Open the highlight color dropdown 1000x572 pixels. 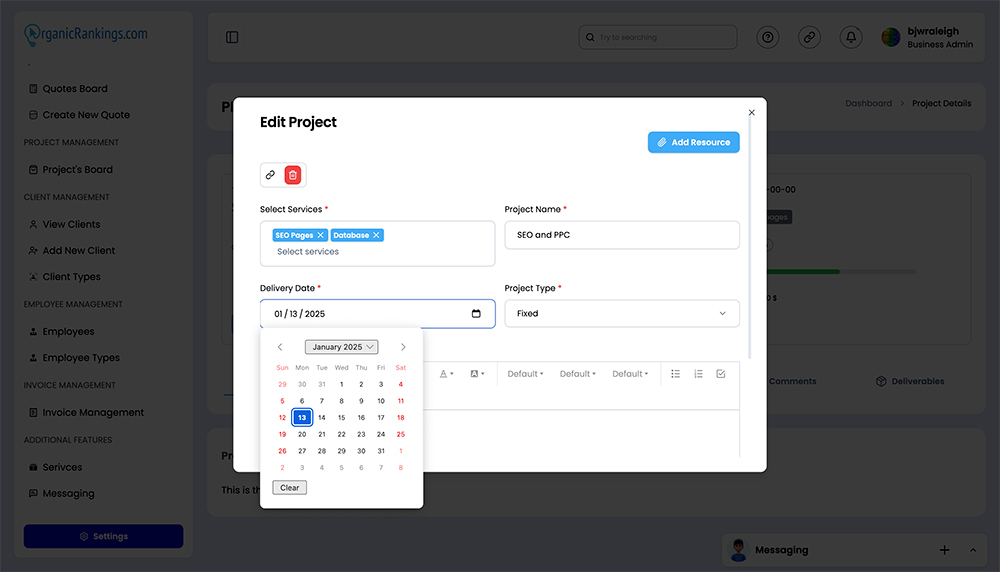click(x=478, y=374)
